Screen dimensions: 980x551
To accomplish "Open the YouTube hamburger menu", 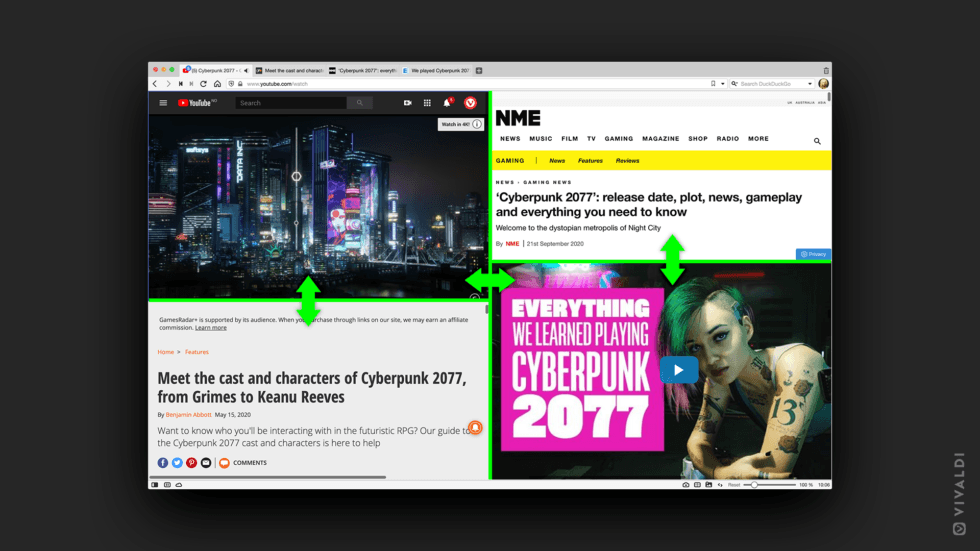I will (163, 103).
